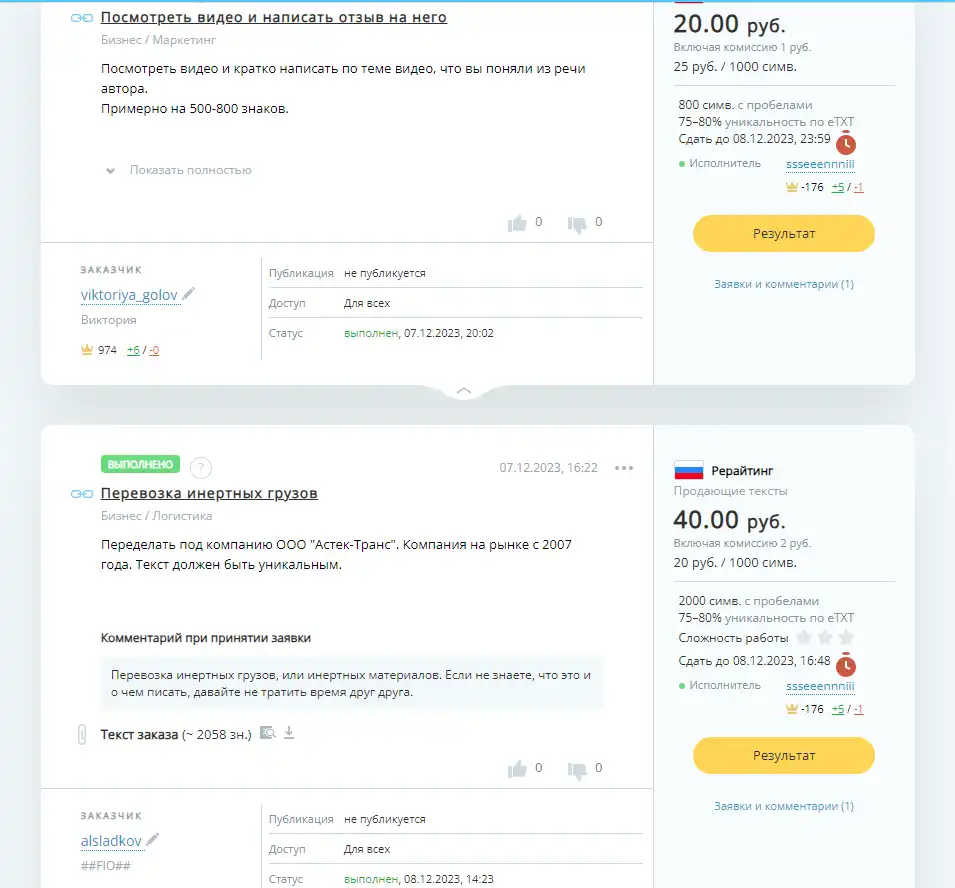
Task: Open the customer profile viktoriya_golov
Action: click(129, 295)
